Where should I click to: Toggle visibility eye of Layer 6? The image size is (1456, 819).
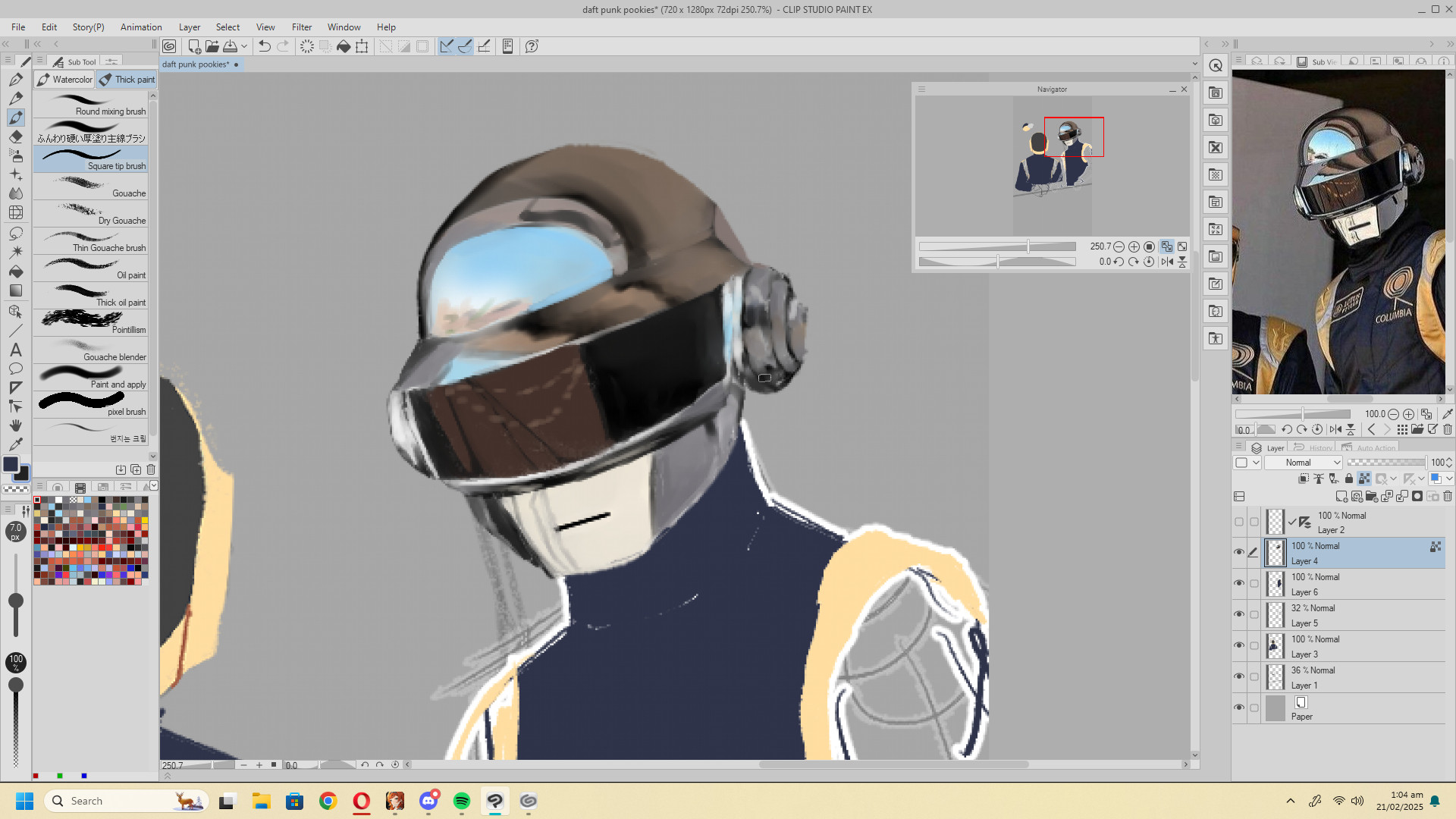click(1239, 583)
